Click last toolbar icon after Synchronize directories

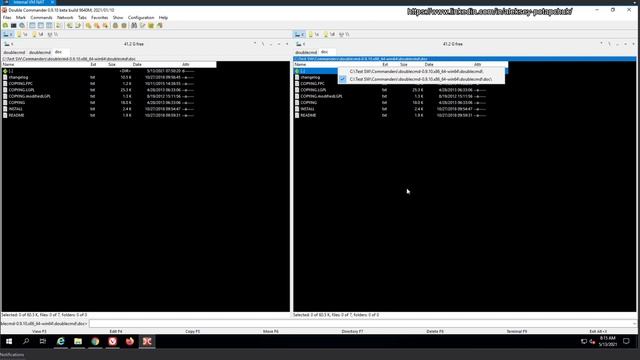tap(160, 25)
